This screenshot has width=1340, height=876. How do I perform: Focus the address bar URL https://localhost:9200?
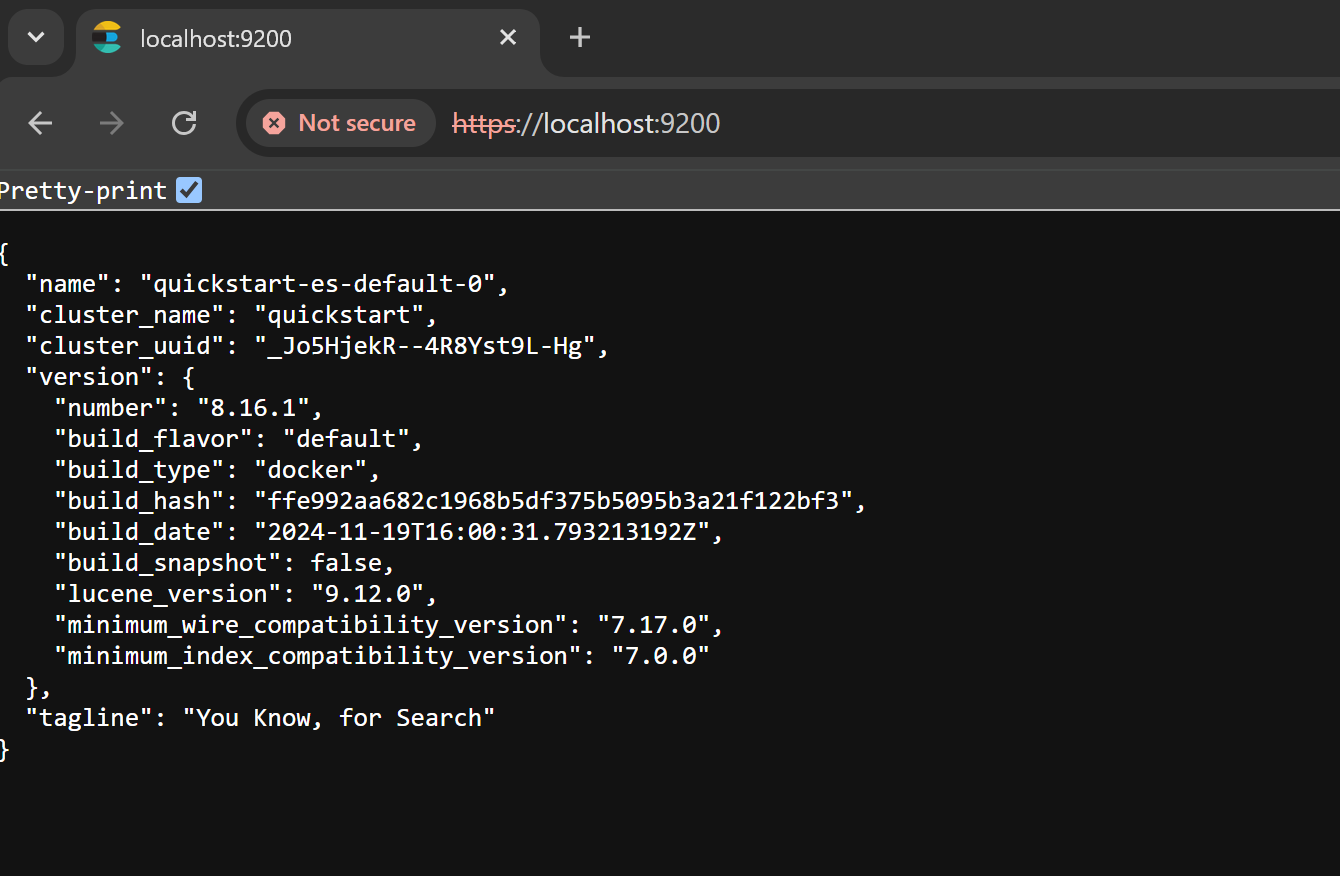point(586,123)
